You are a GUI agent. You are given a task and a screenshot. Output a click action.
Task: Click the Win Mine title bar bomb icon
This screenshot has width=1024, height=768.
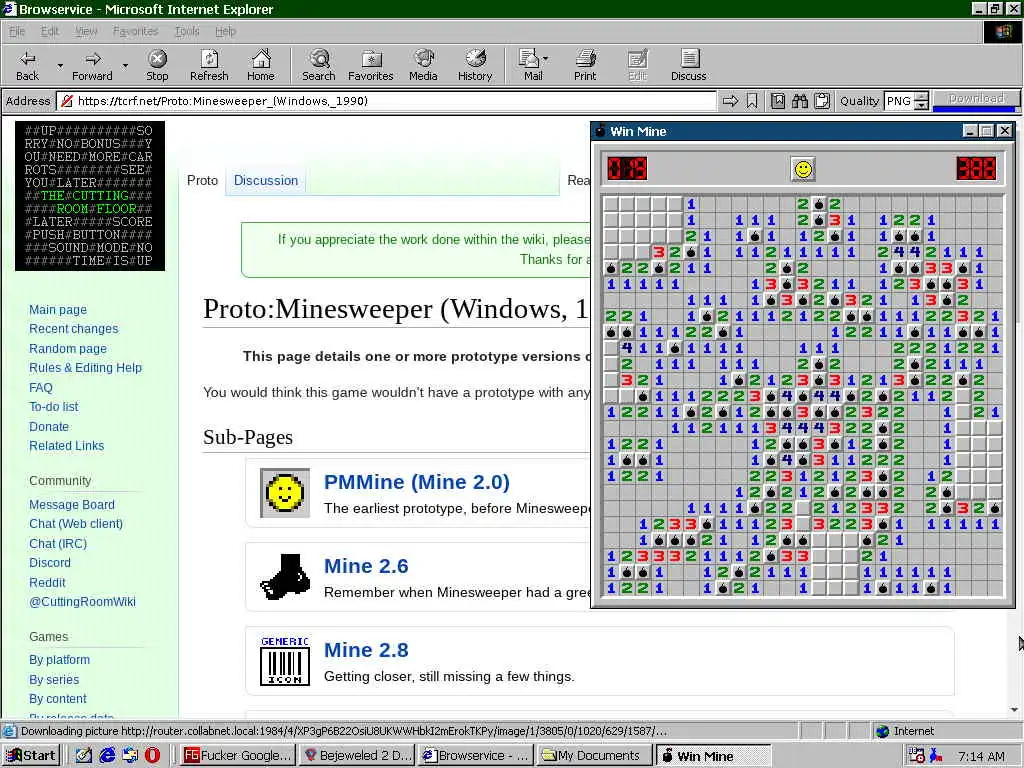pyautogui.click(x=600, y=131)
